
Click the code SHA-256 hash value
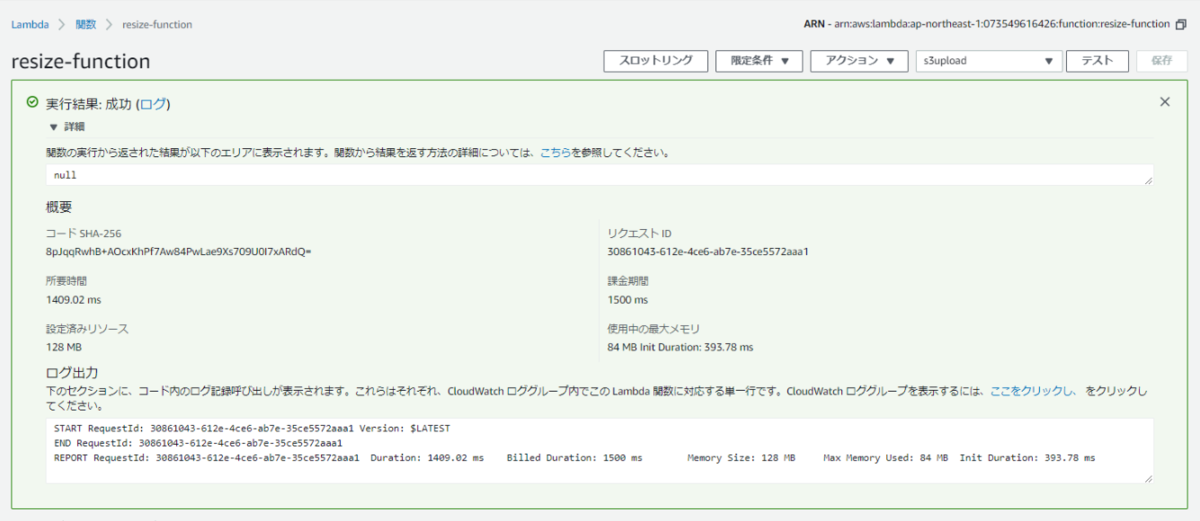[x=179, y=251]
